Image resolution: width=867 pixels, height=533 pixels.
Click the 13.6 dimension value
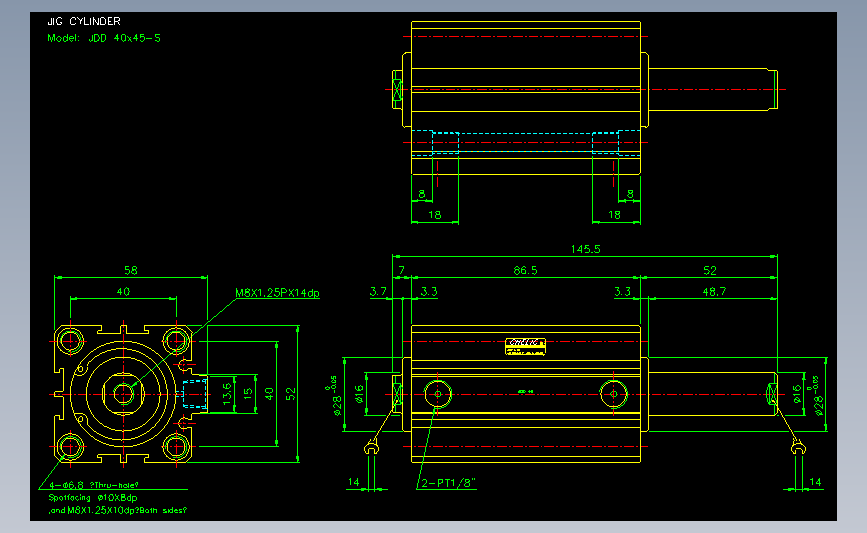(227, 394)
